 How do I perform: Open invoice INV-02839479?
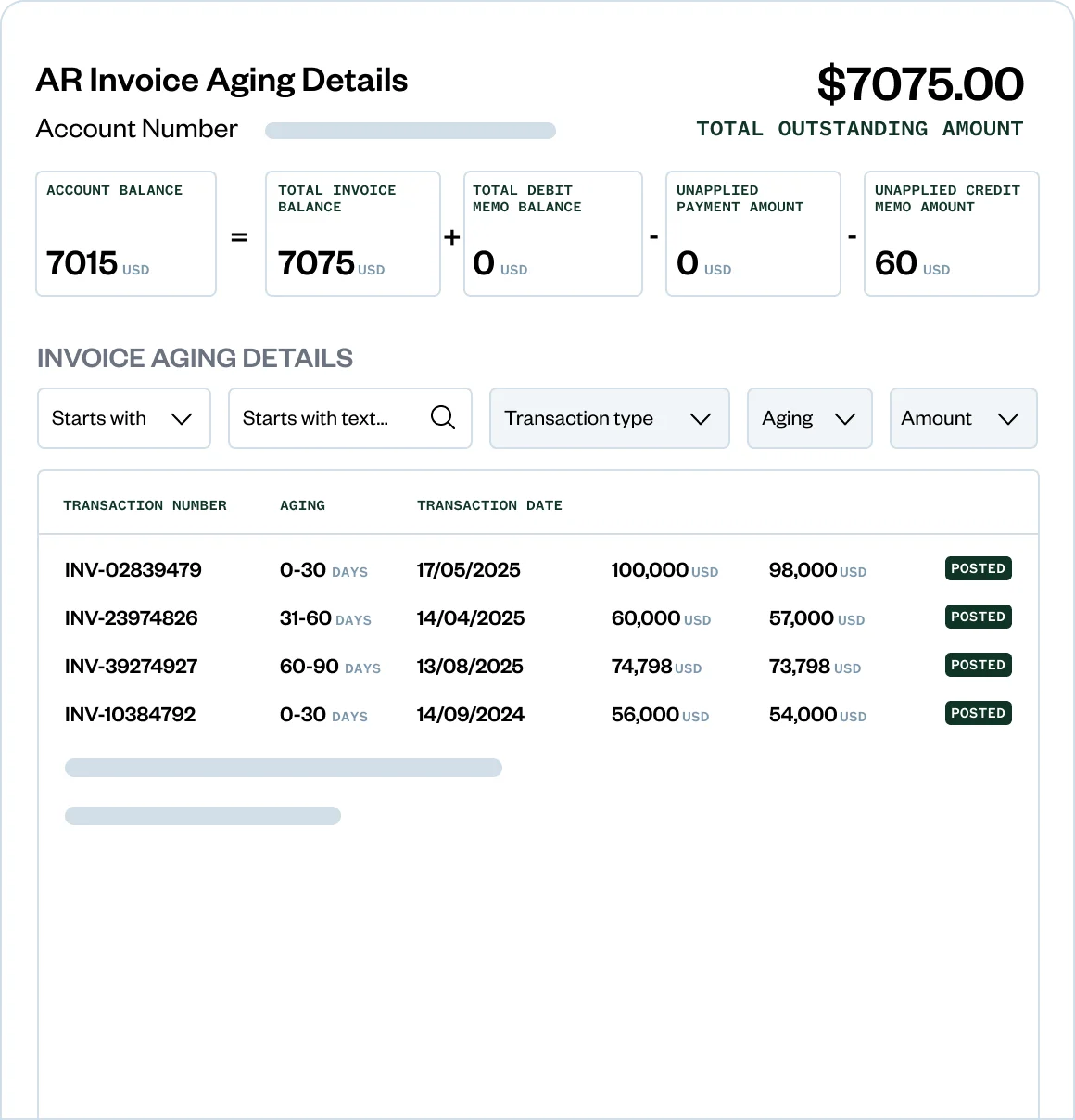coord(133,570)
